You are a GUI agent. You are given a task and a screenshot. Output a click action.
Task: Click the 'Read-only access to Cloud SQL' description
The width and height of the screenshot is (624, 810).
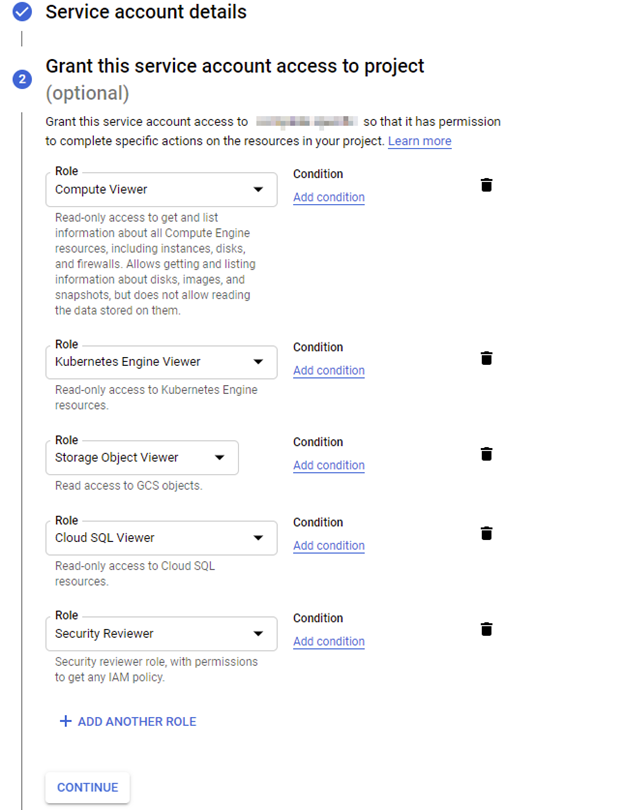135,573
